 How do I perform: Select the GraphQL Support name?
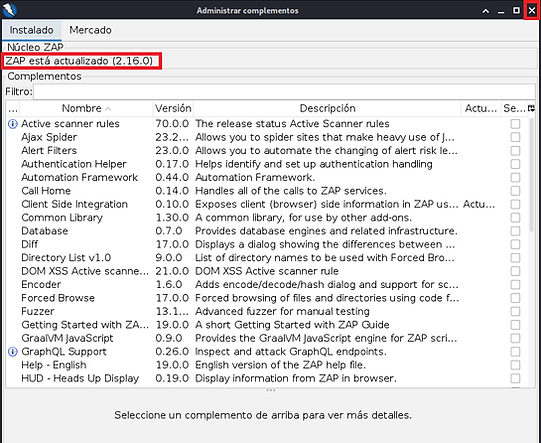click(x=64, y=352)
